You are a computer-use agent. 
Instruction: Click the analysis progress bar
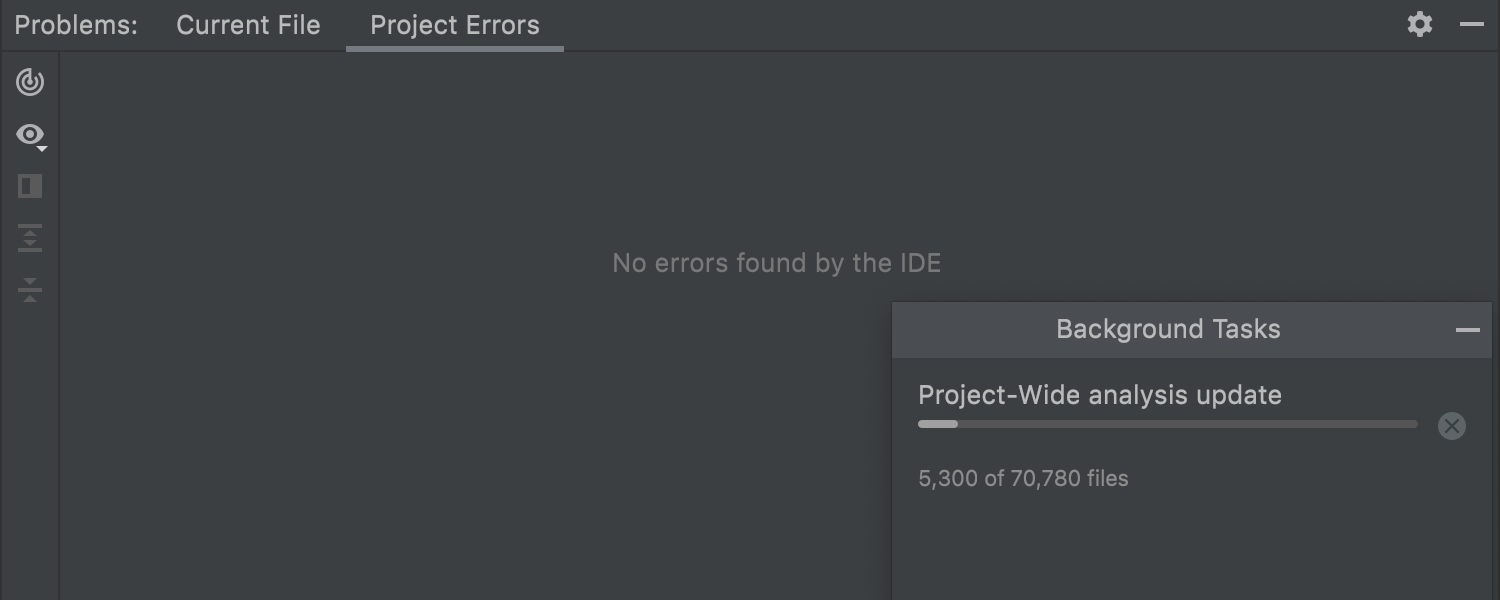click(1167, 424)
